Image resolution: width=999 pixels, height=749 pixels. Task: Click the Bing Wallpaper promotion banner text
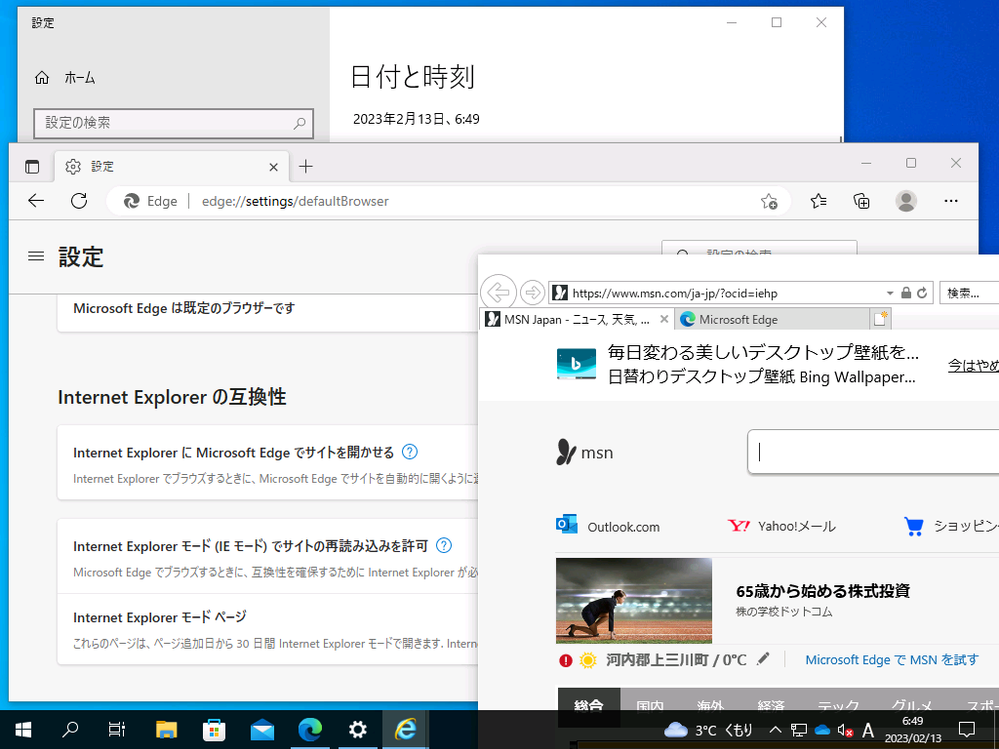coord(763,364)
